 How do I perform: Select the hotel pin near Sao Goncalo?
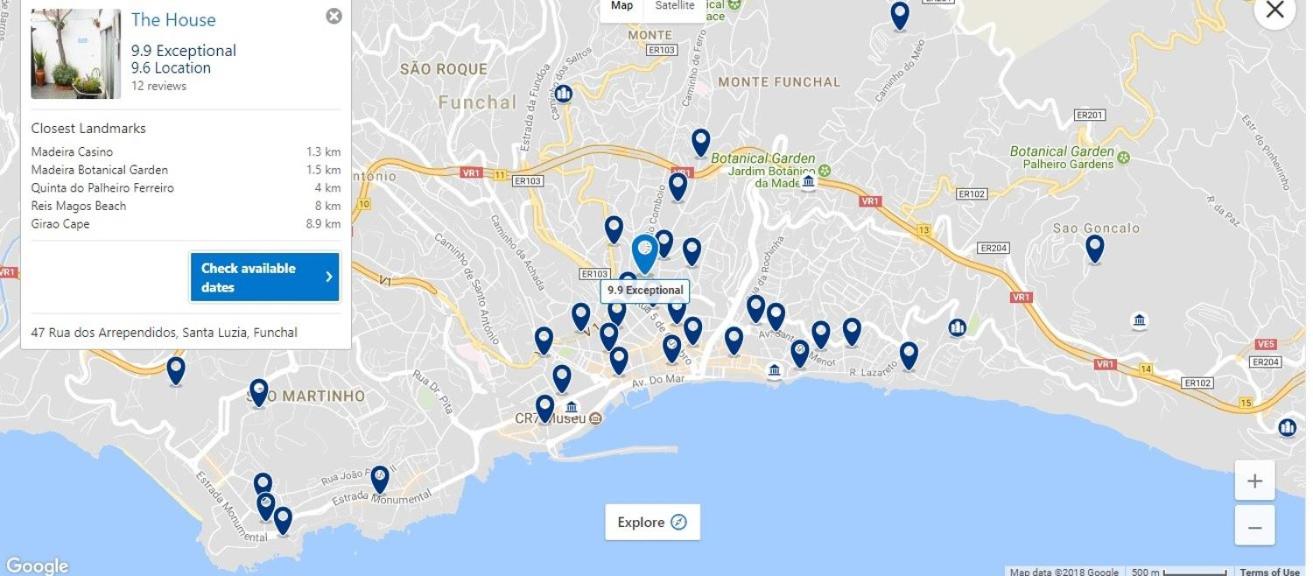coord(1095,248)
